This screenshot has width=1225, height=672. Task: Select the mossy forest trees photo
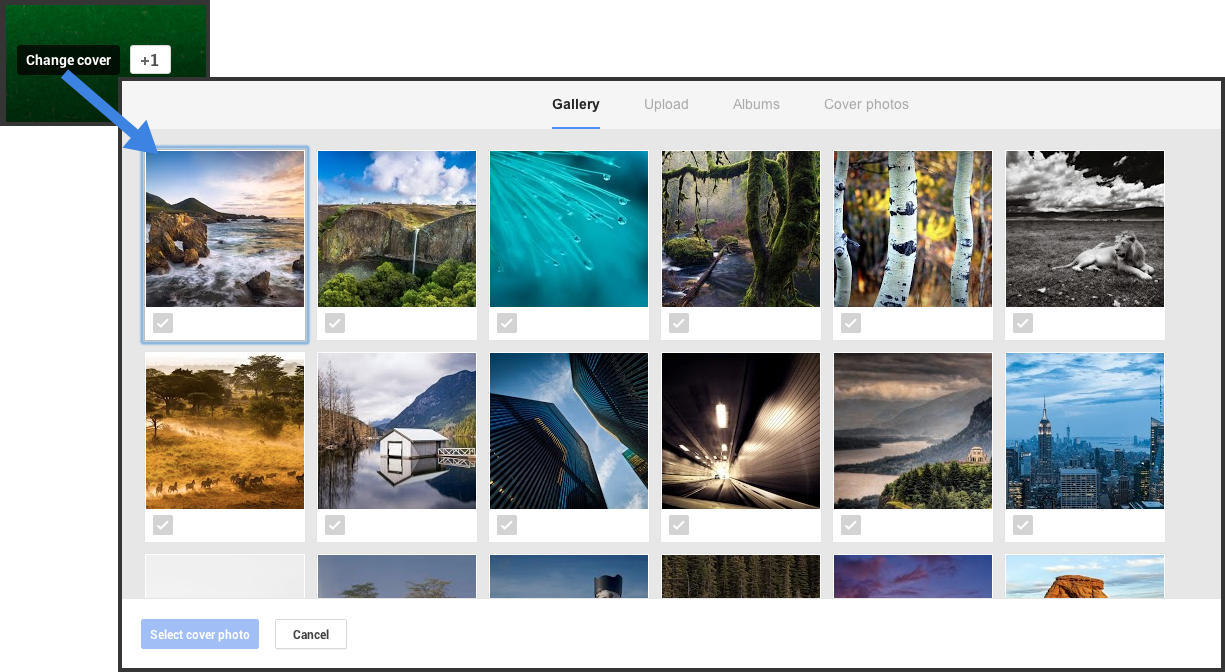point(741,229)
